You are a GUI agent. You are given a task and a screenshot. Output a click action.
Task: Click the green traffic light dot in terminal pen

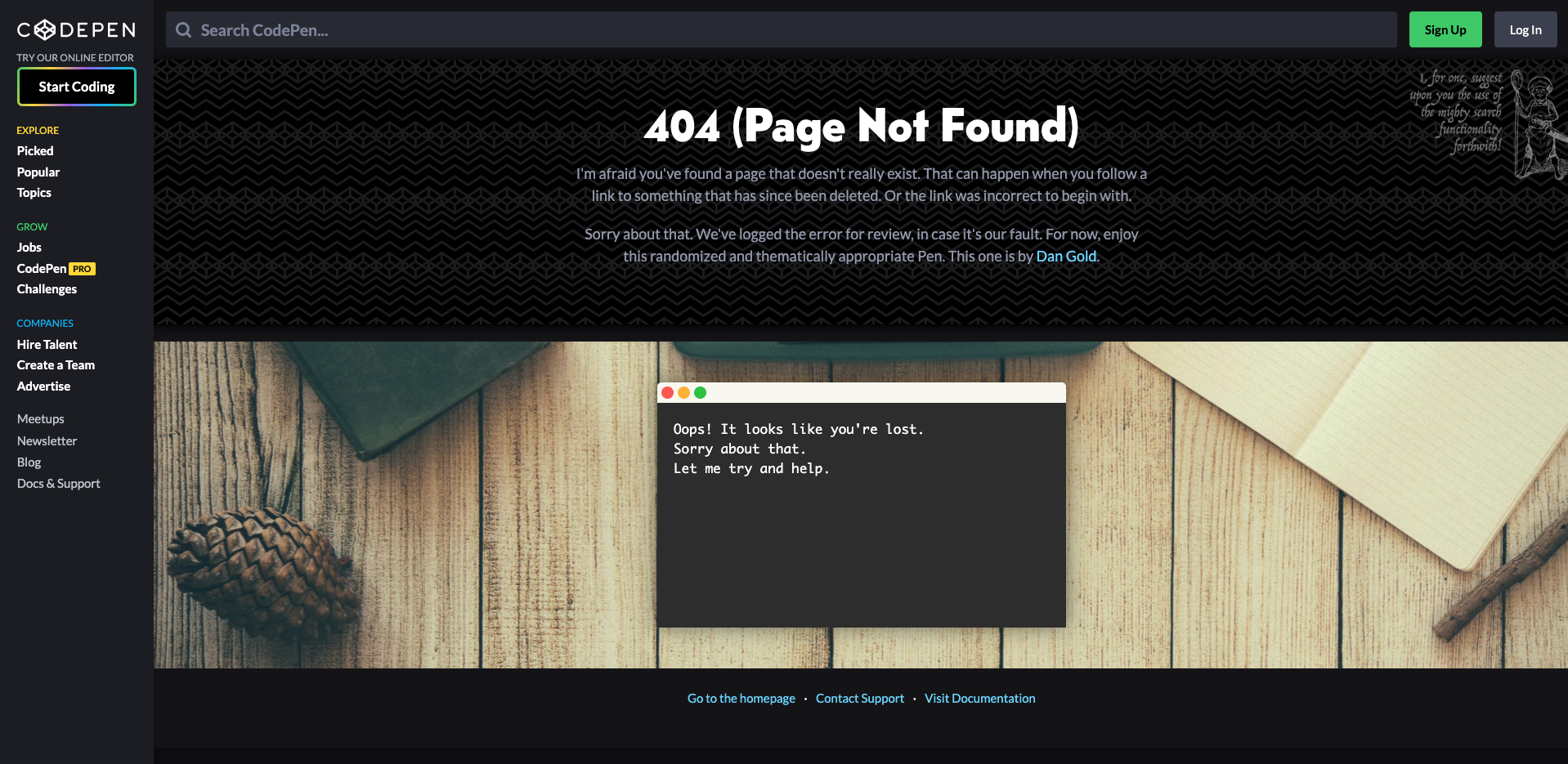pyautogui.click(x=701, y=393)
